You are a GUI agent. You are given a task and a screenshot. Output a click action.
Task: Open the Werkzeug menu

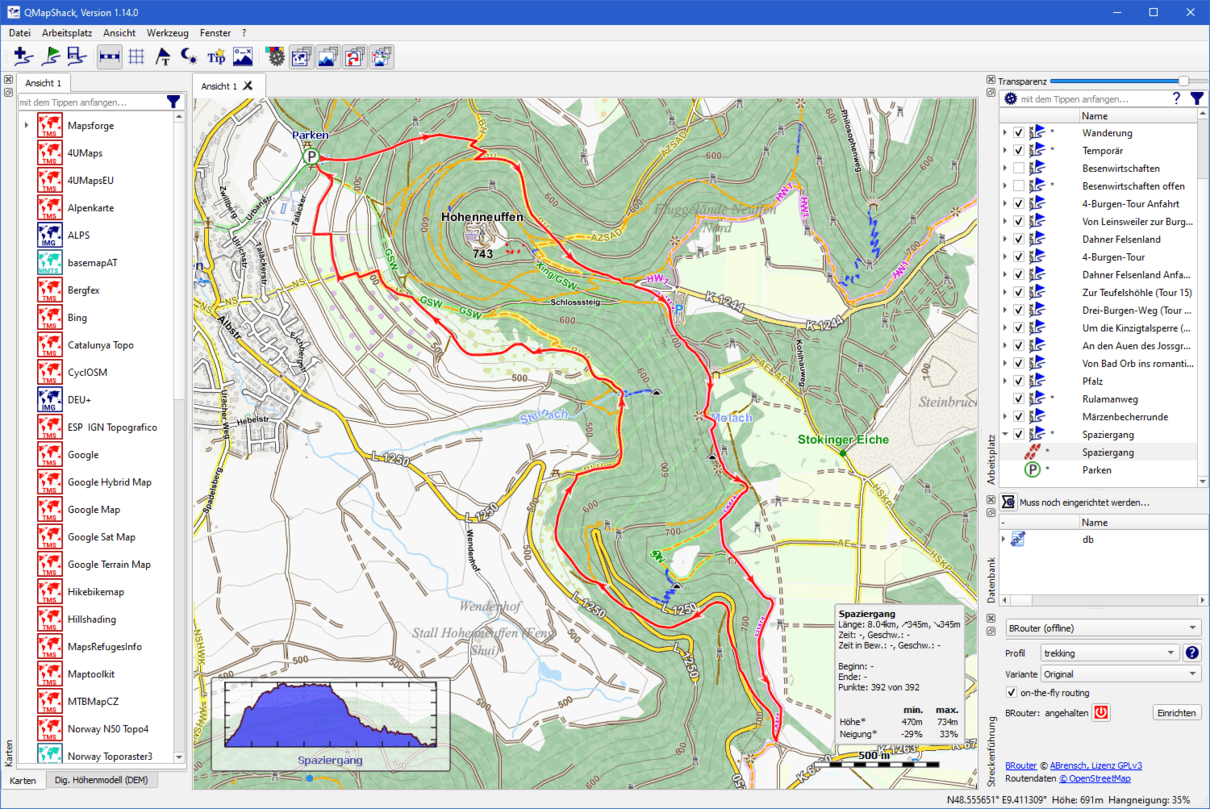[x=167, y=33]
